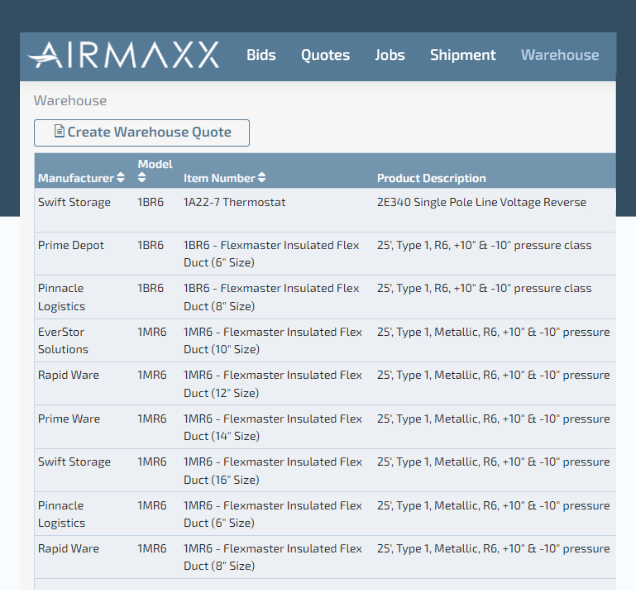The width and height of the screenshot is (636, 590).
Task: Click the Flex Duct (16" Size) item
Action: click(x=272, y=471)
